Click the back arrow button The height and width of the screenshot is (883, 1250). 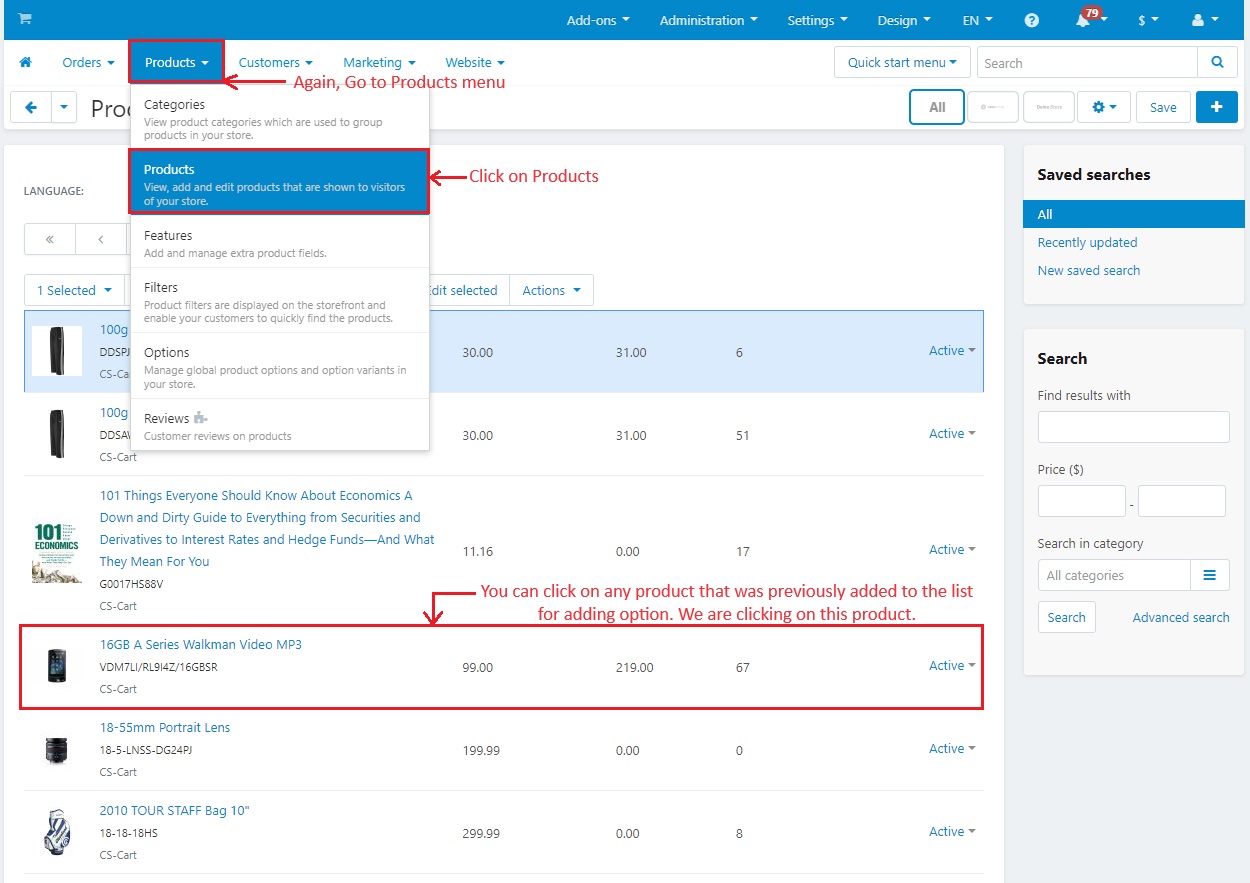point(31,107)
